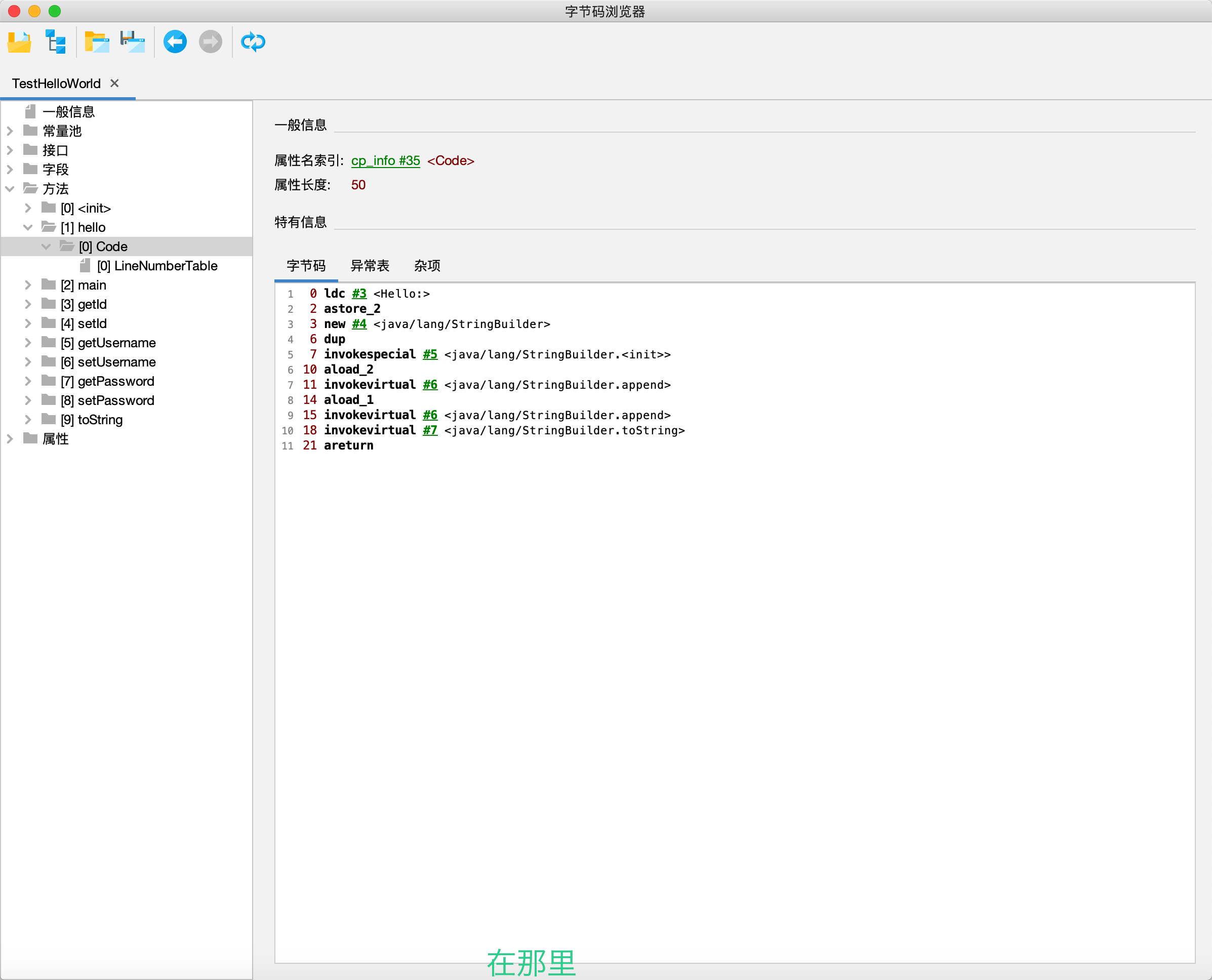Click the open class file icon

click(x=19, y=43)
